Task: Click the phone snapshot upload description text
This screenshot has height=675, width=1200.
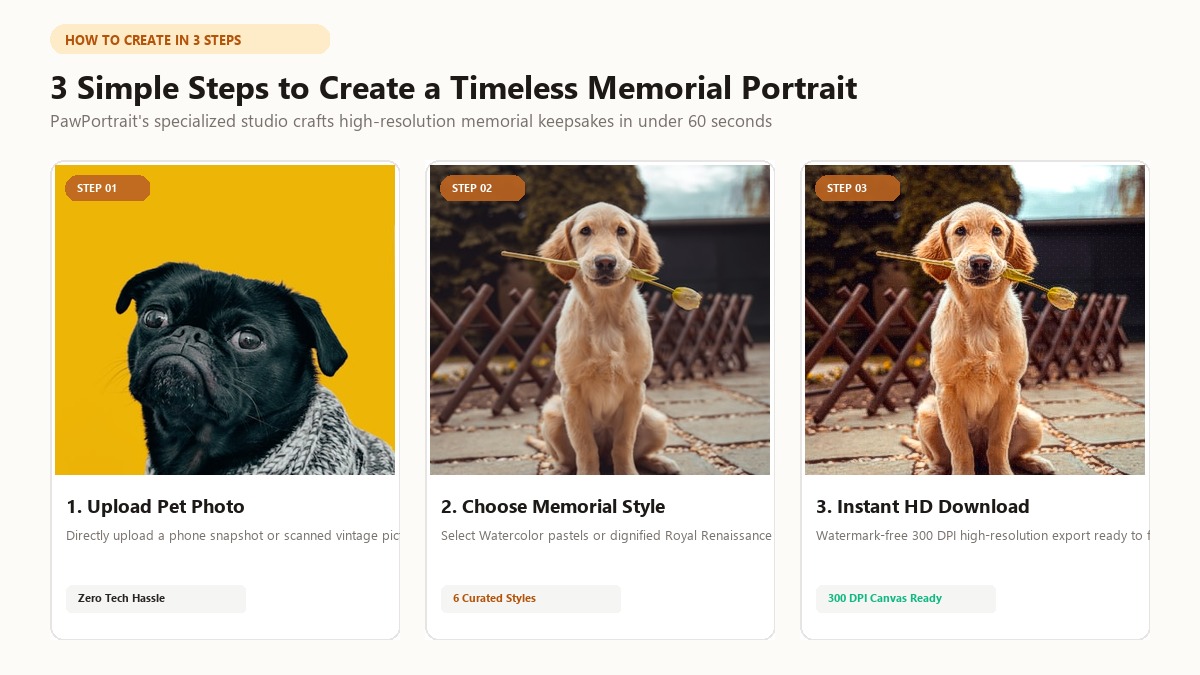Action: (x=233, y=536)
